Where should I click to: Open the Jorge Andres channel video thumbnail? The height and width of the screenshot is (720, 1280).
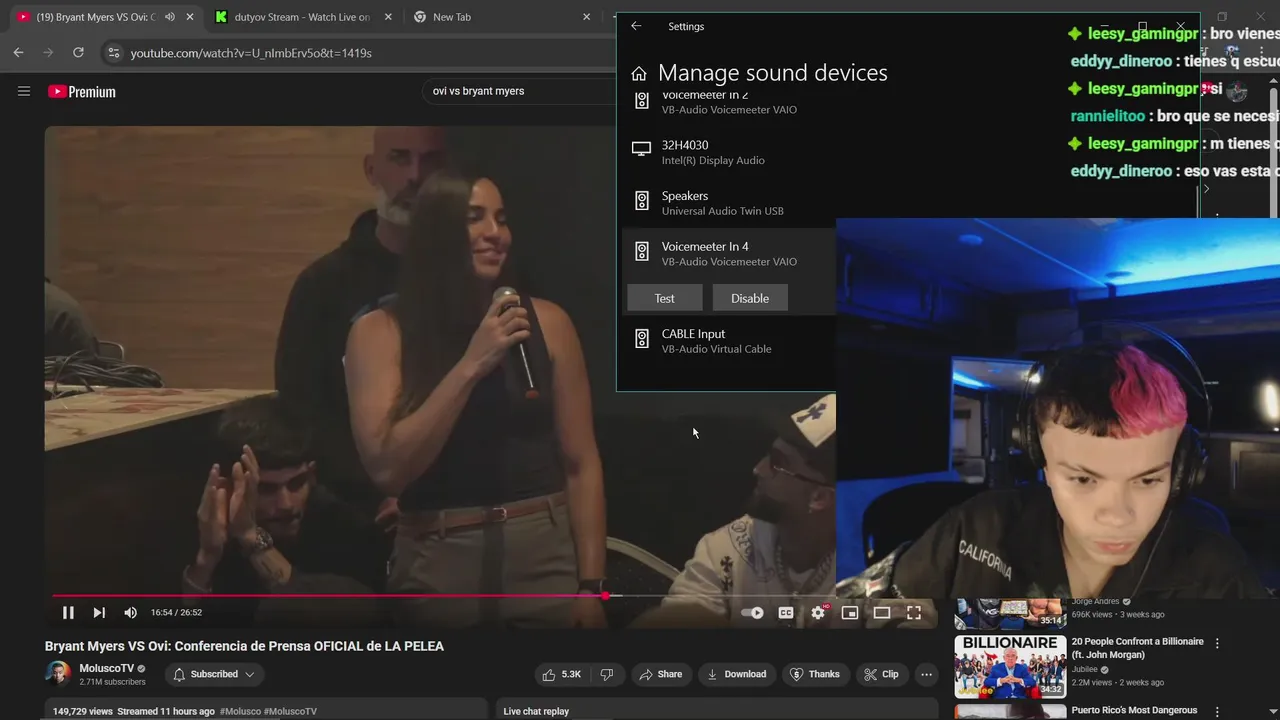pyautogui.click(x=1010, y=613)
